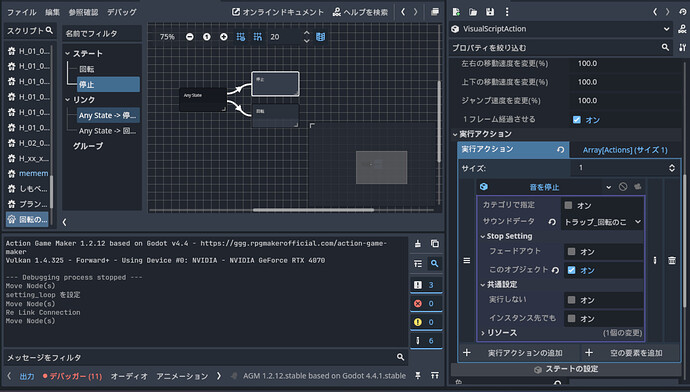Toggle output search magnifier button
Viewport: 690px width, 392px height.
[435, 264]
